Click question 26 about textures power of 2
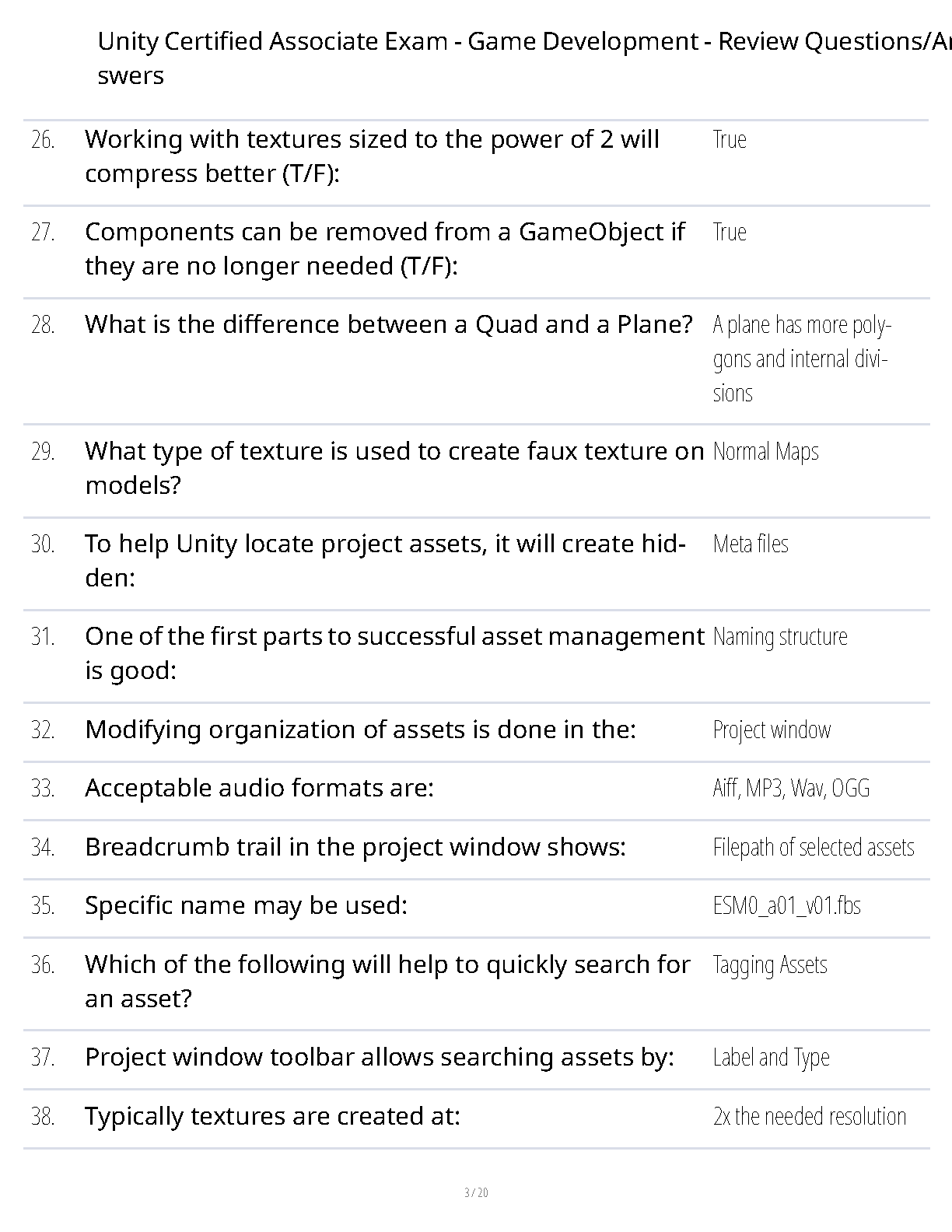 point(372,156)
